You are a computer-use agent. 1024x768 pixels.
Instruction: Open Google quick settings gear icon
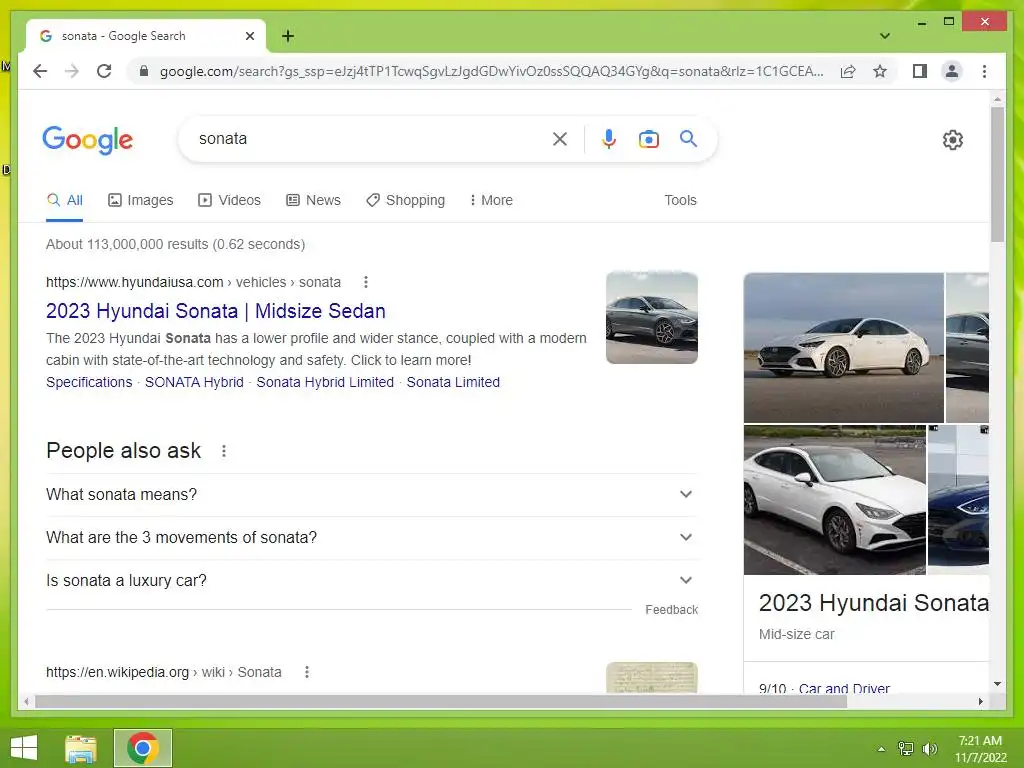952,140
